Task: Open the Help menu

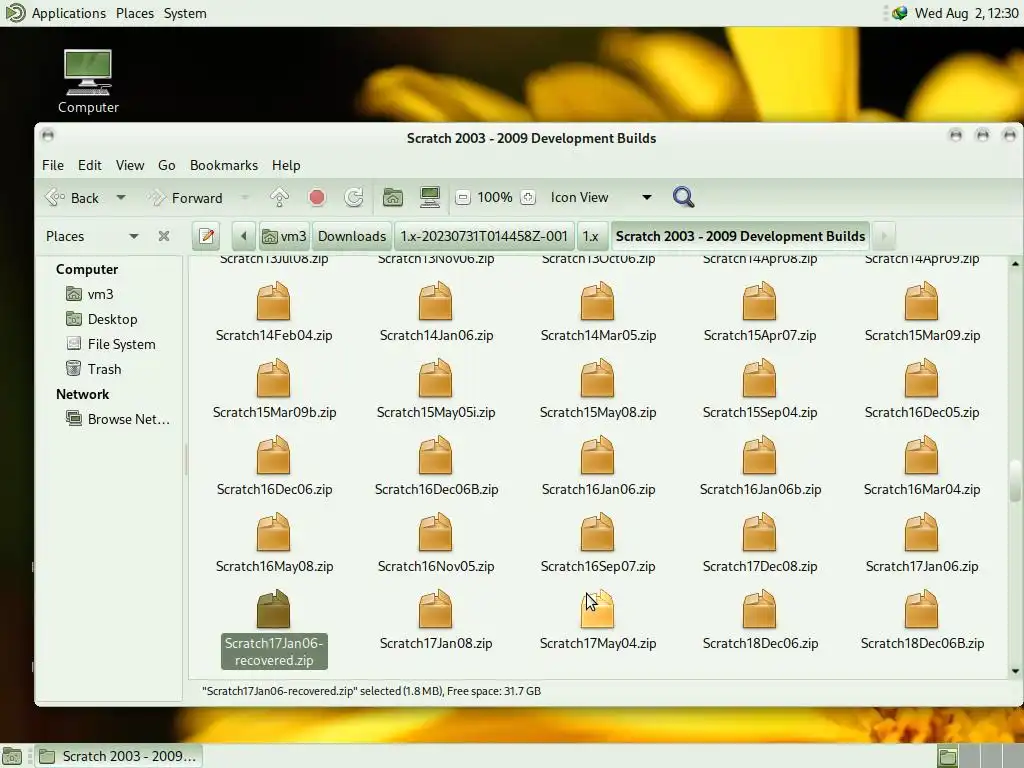Action: 286,165
